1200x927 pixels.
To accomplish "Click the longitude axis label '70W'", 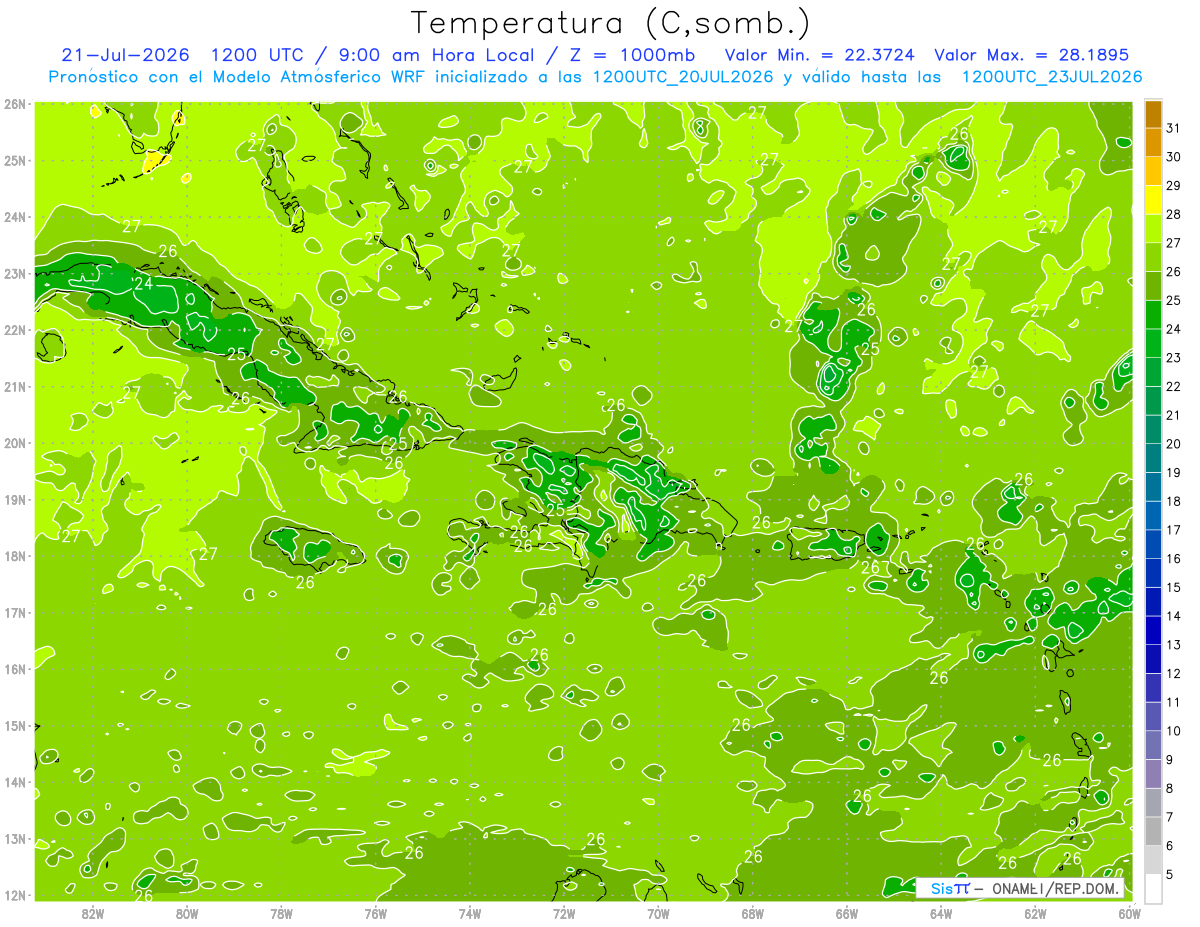I will 658,913.
